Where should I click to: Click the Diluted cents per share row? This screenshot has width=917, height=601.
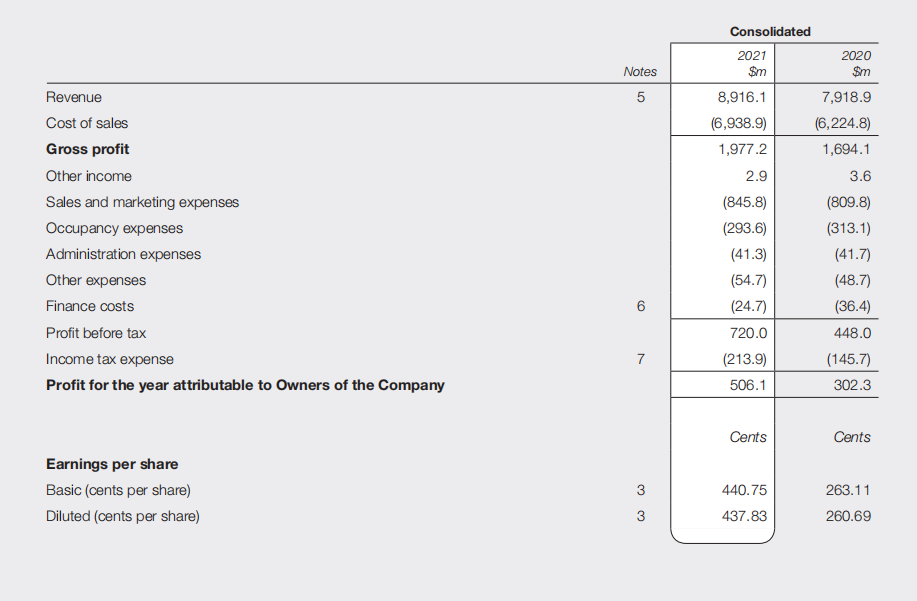pyautogui.click(x=121, y=516)
